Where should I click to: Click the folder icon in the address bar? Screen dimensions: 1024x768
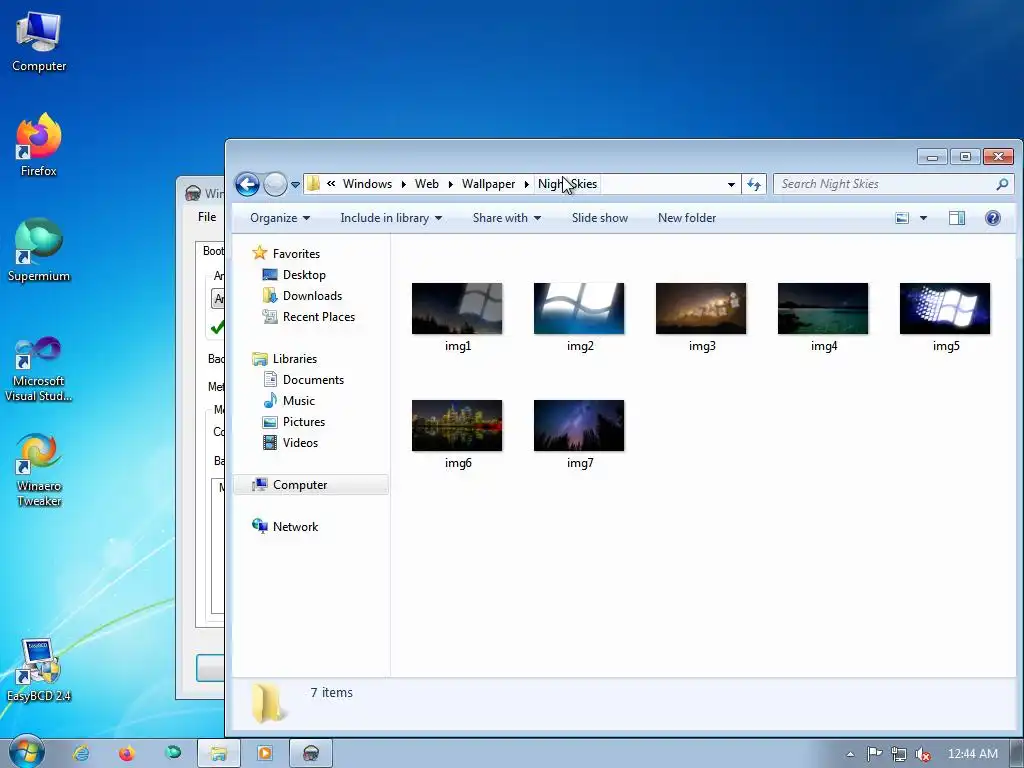click(313, 184)
